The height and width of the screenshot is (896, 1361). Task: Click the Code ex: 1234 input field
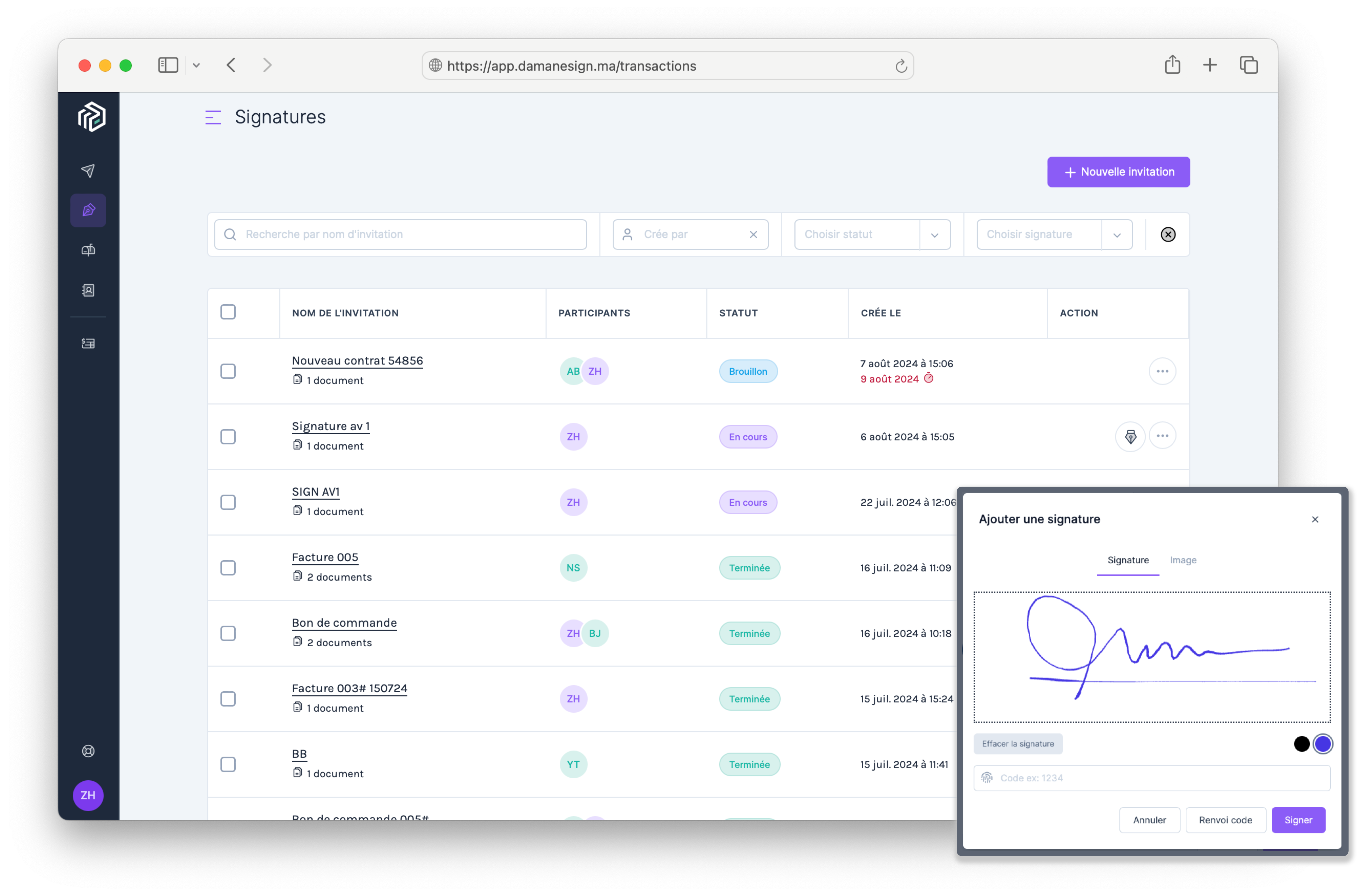click(1161, 778)
